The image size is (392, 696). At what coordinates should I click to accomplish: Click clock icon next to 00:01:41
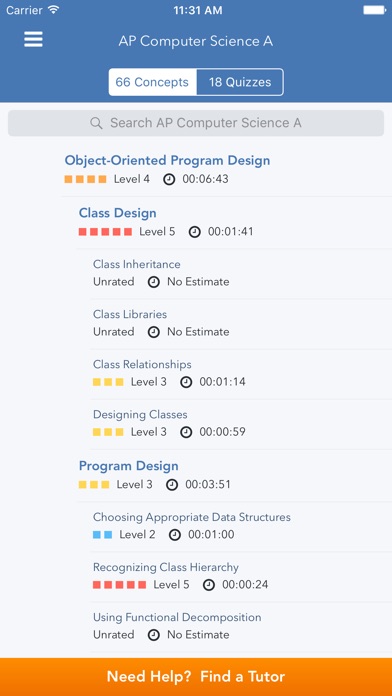tap(194, 232)
